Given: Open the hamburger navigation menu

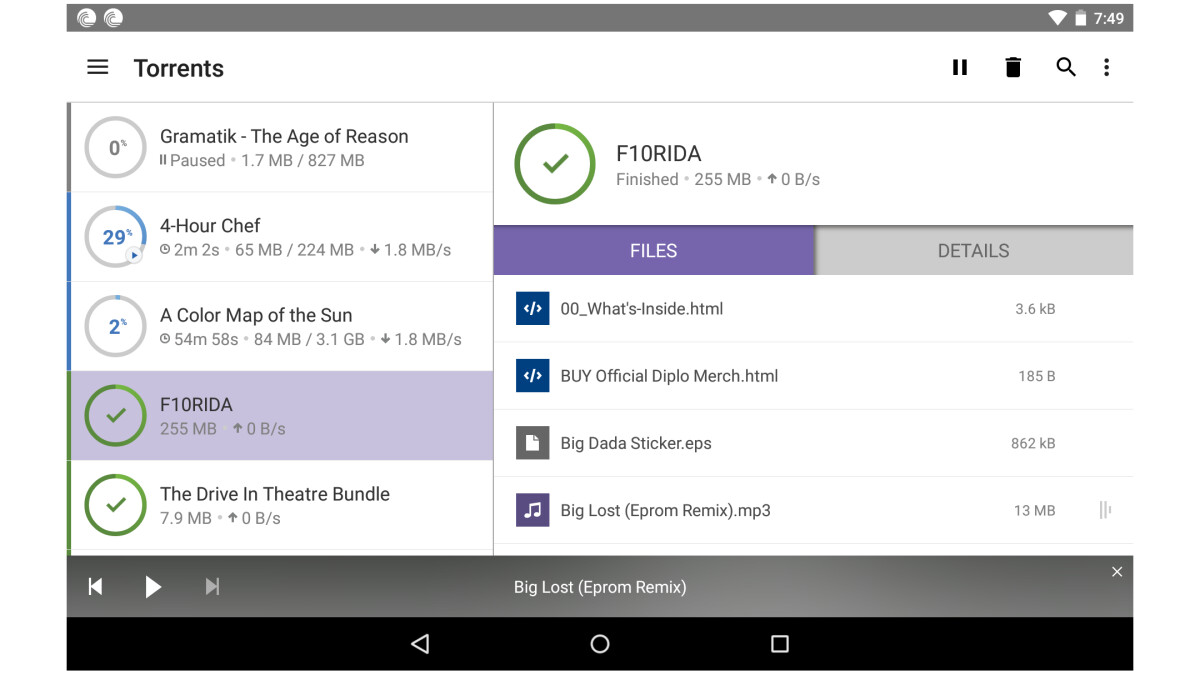Looking at the screenshot, I should pos(97,68).
